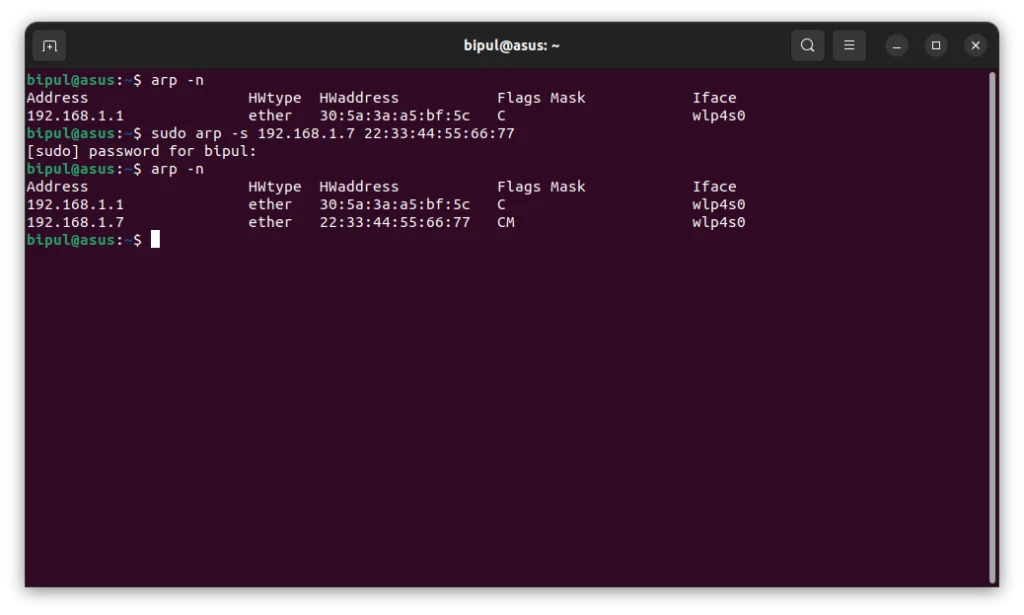Click the "[sudo] password for bipul:" line

point(141,151)
